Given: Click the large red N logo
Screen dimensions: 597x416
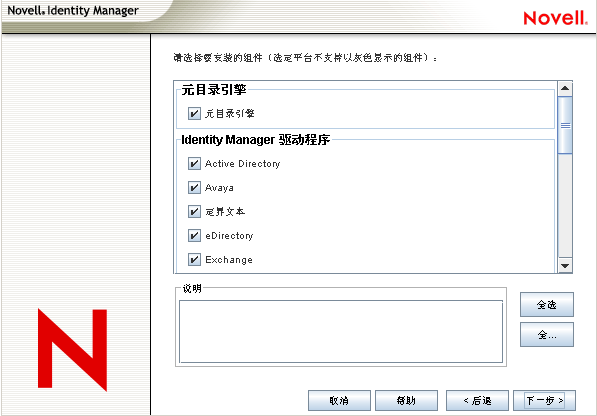Looking at the screenshot, I should (72, 350).
